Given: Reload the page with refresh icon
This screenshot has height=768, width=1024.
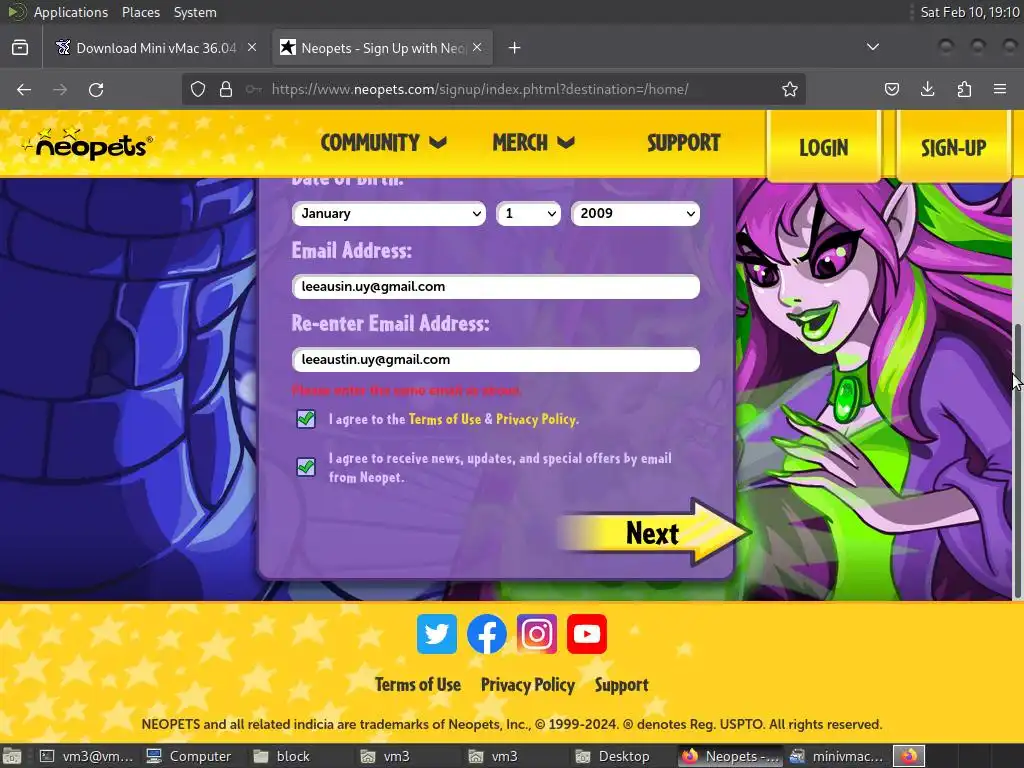Looking at the screenshot, I should [x=96, y=89].
